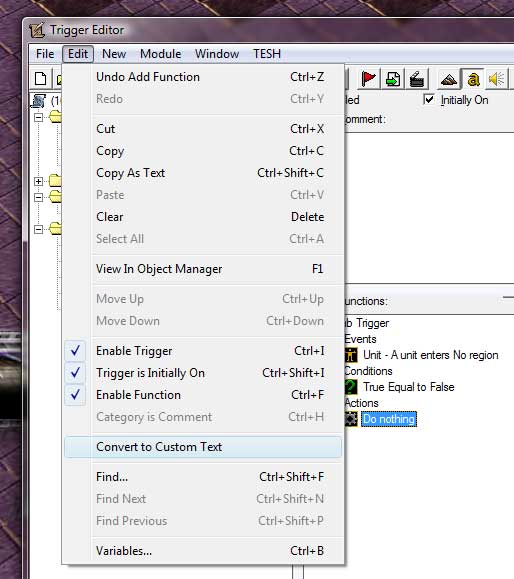This screenshot has height=579, width=514.
Task: Toggle Trigger is Initially On menu entry
Action: point(202,373)
